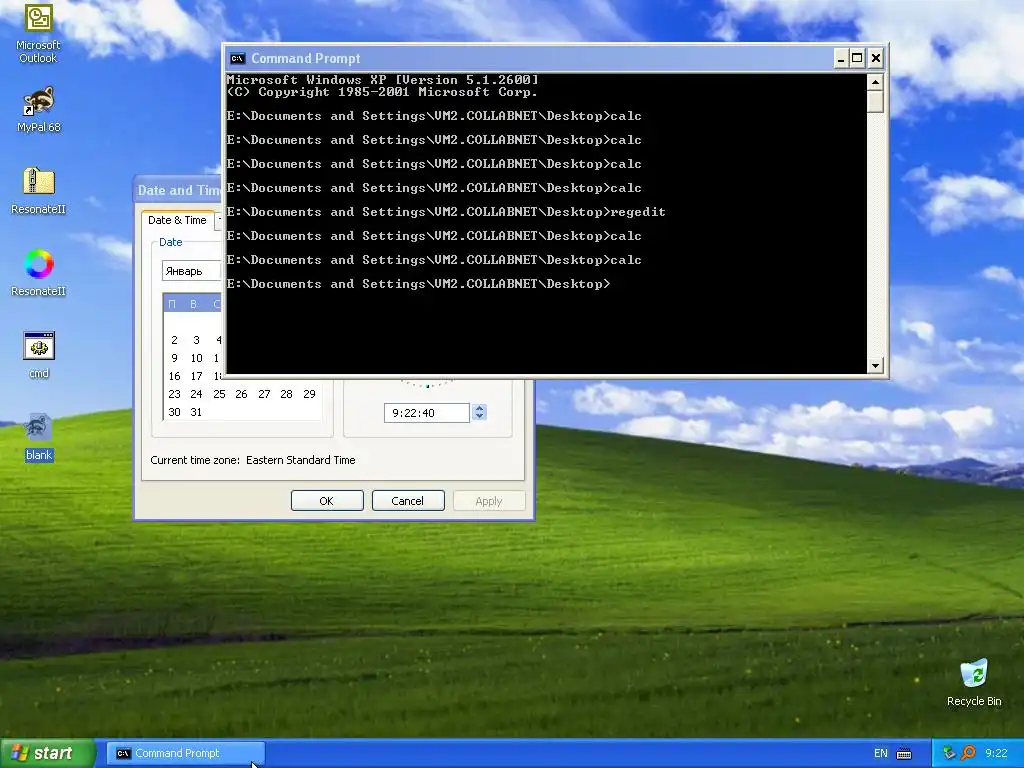Select the cmd shortcut on the desktop
This screenshot has height=768, width=1024.
coord(39,355)
